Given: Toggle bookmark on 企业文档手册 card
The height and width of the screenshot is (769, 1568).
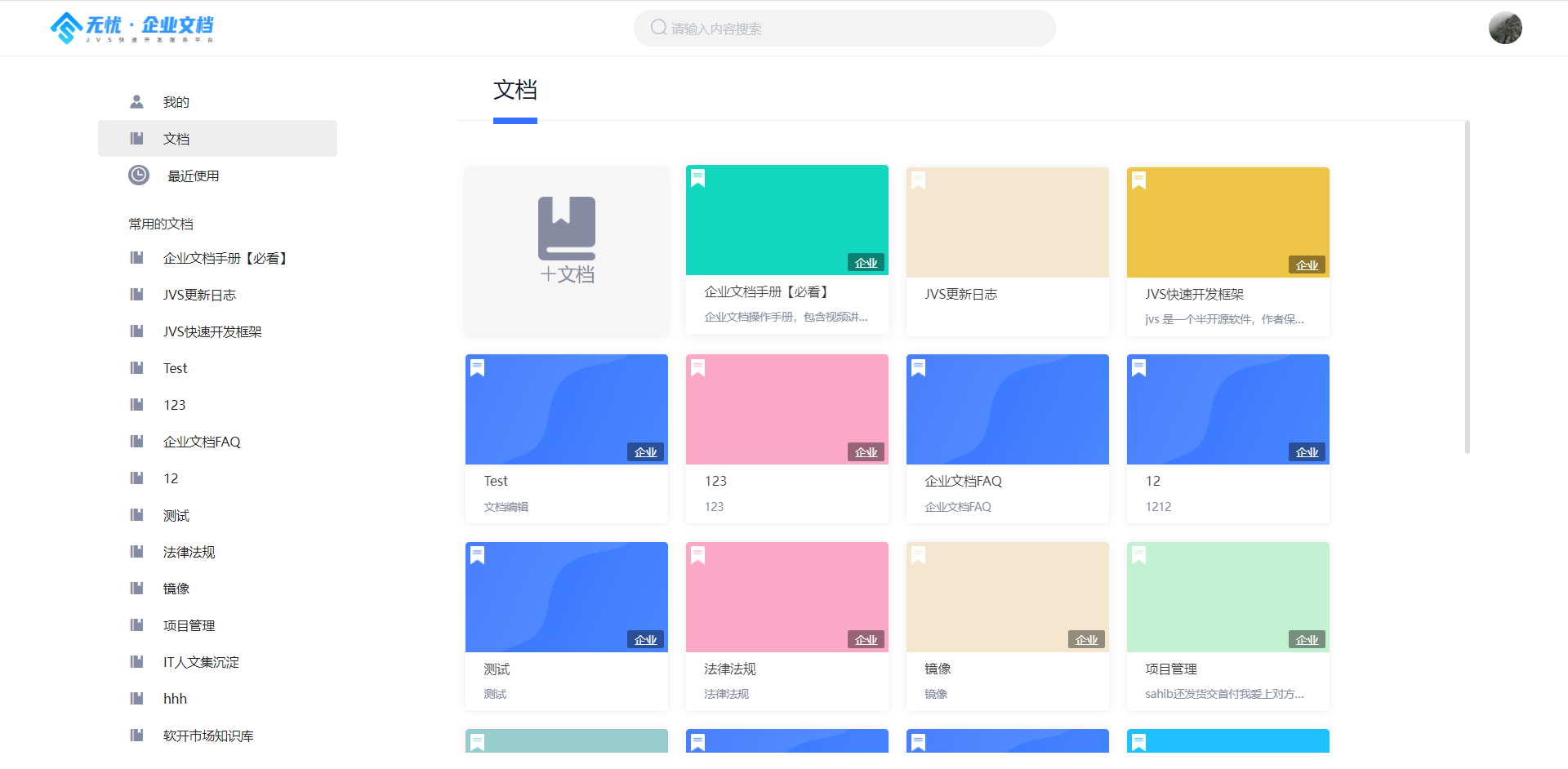Looking at the screenshot, I should click(697, 178).
